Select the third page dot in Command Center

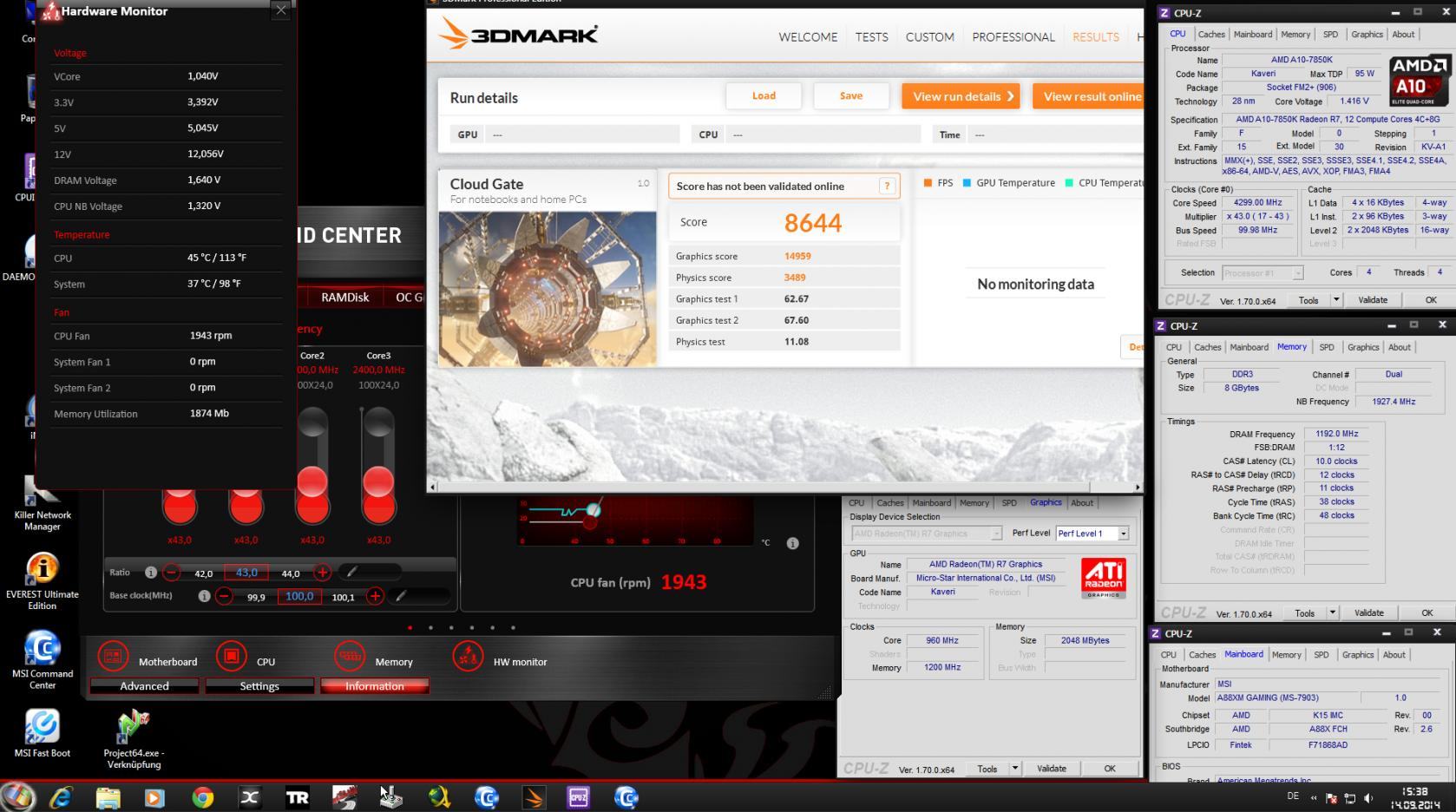coord(451,627)
